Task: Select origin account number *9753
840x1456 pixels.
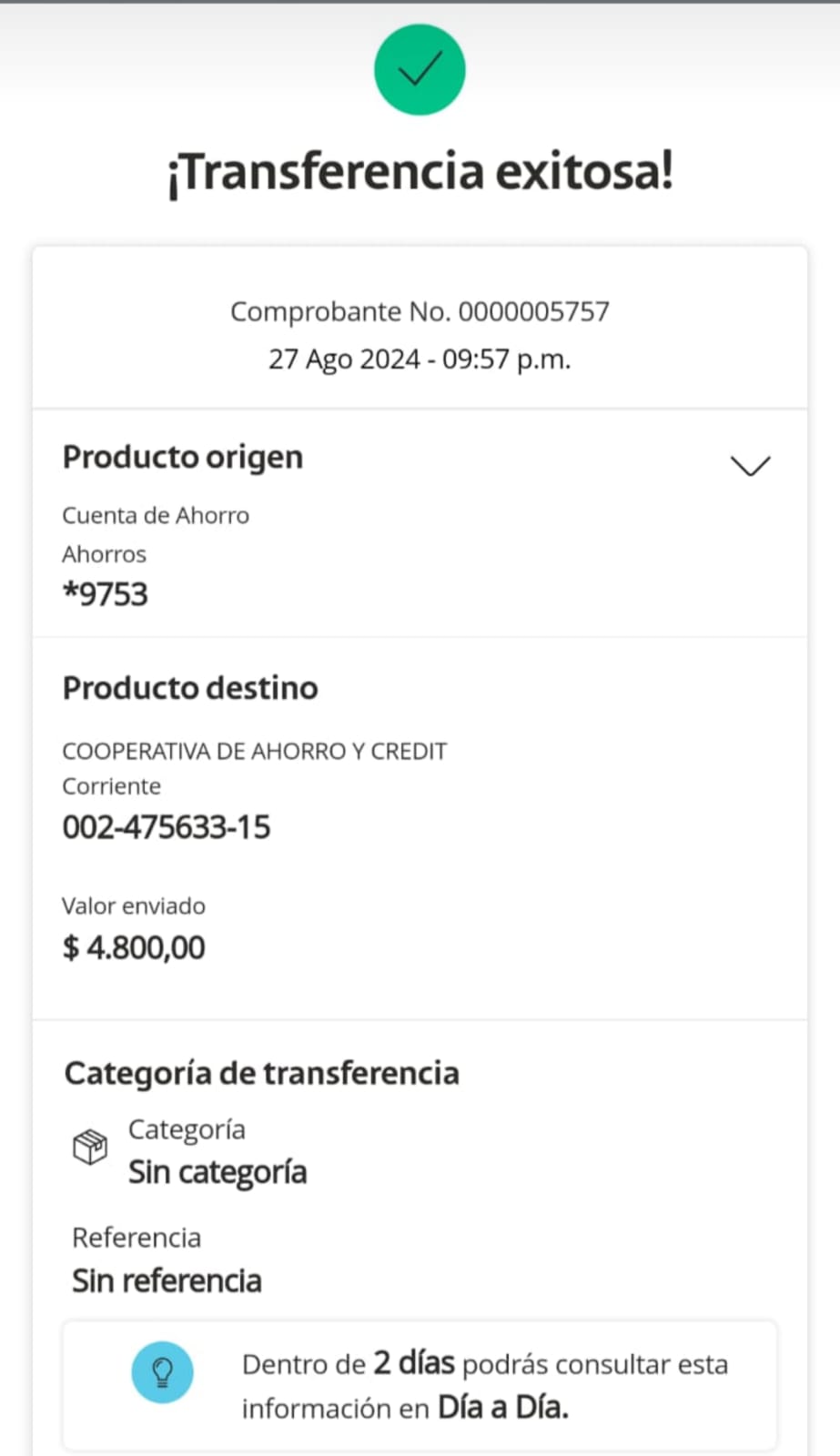Action: pos(106,594)
